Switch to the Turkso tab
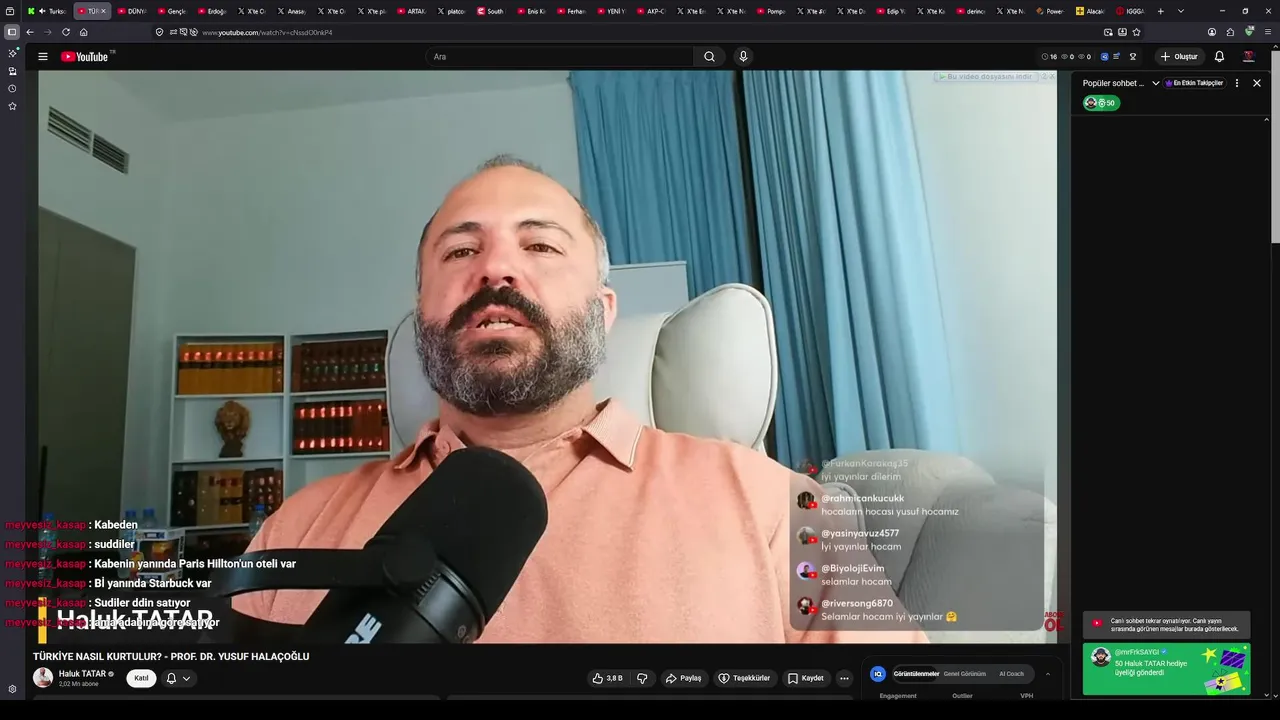 [48, 11]
